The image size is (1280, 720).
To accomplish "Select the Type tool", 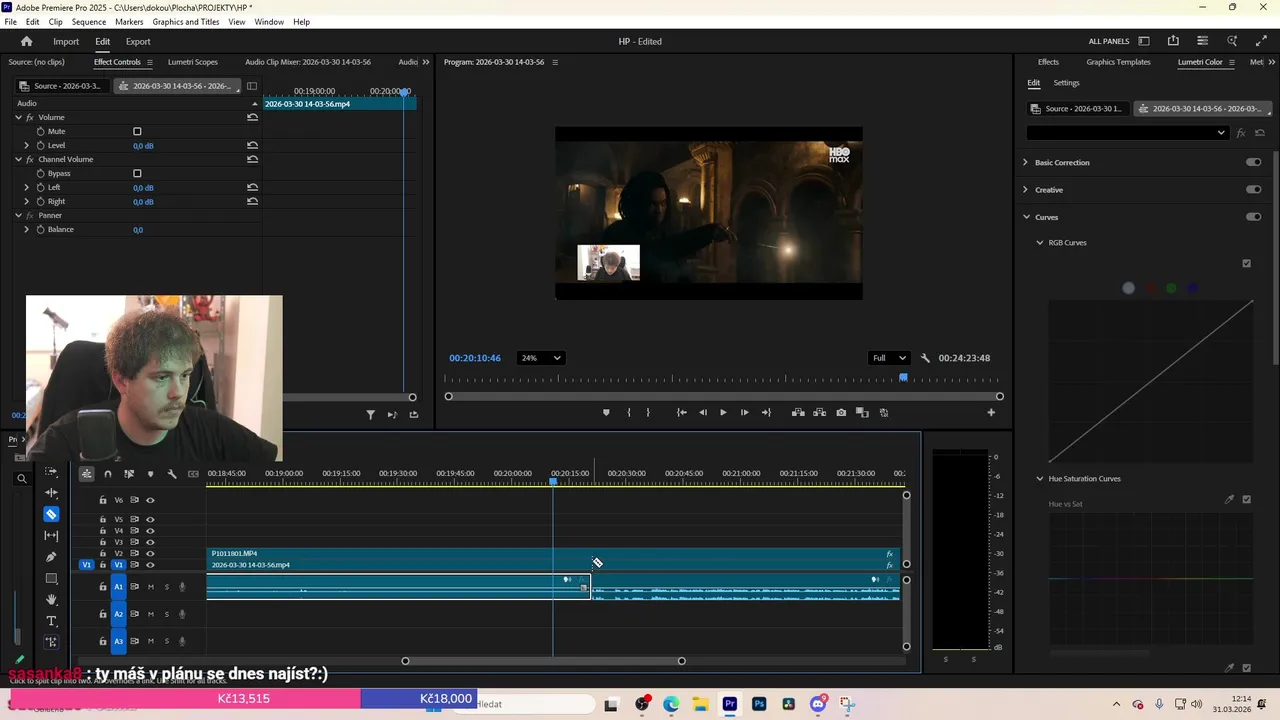I will (51, 621).
